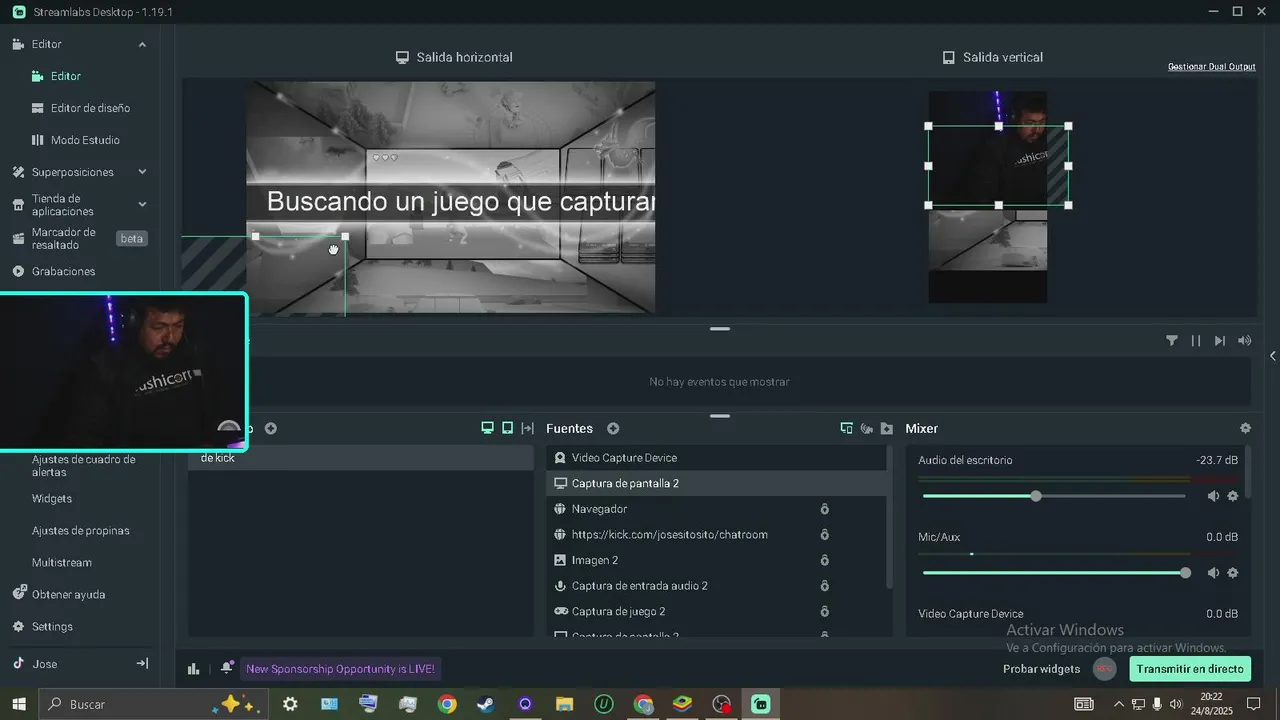
Task: Click Transmitir en directo button
Action: point(1190,669)
